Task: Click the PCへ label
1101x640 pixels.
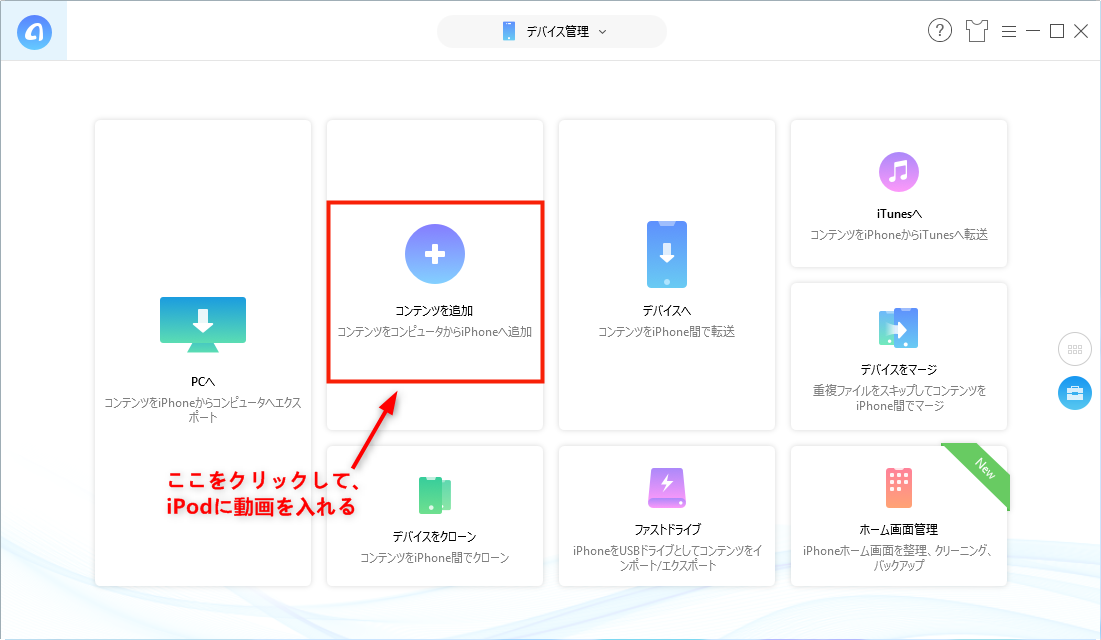Action: click(203, 381)
